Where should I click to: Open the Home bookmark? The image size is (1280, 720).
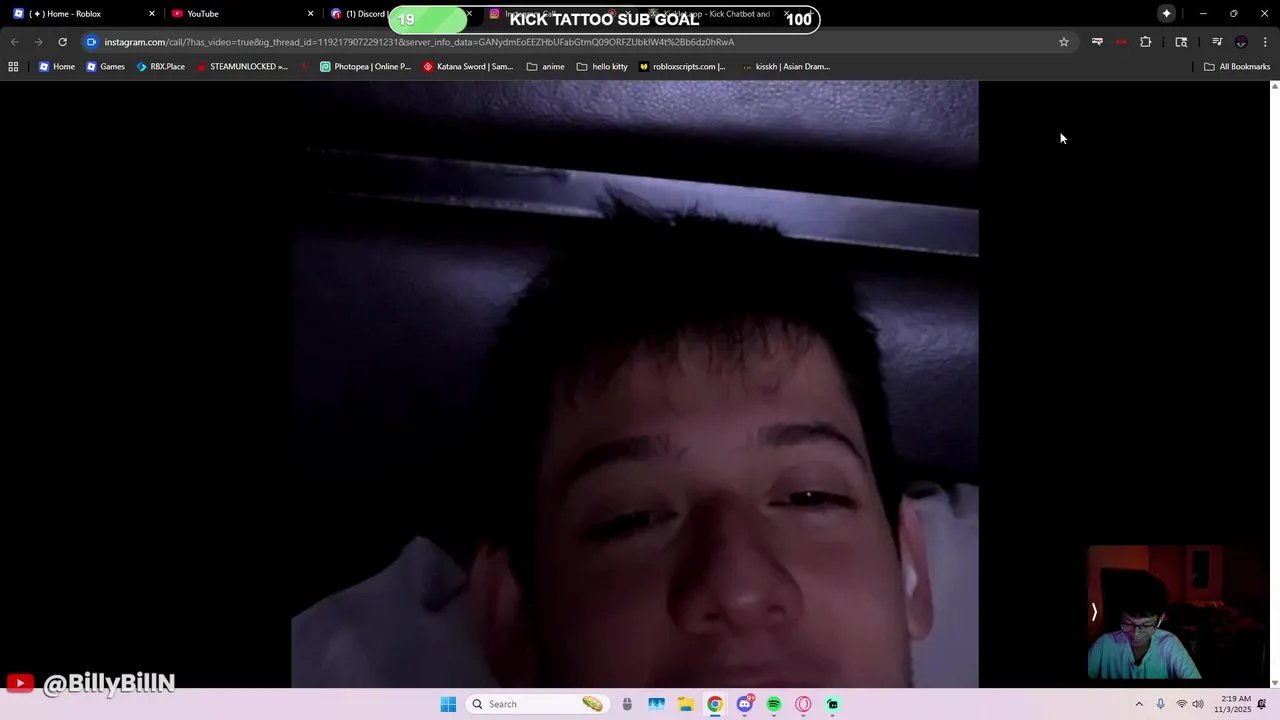point(56,67)
